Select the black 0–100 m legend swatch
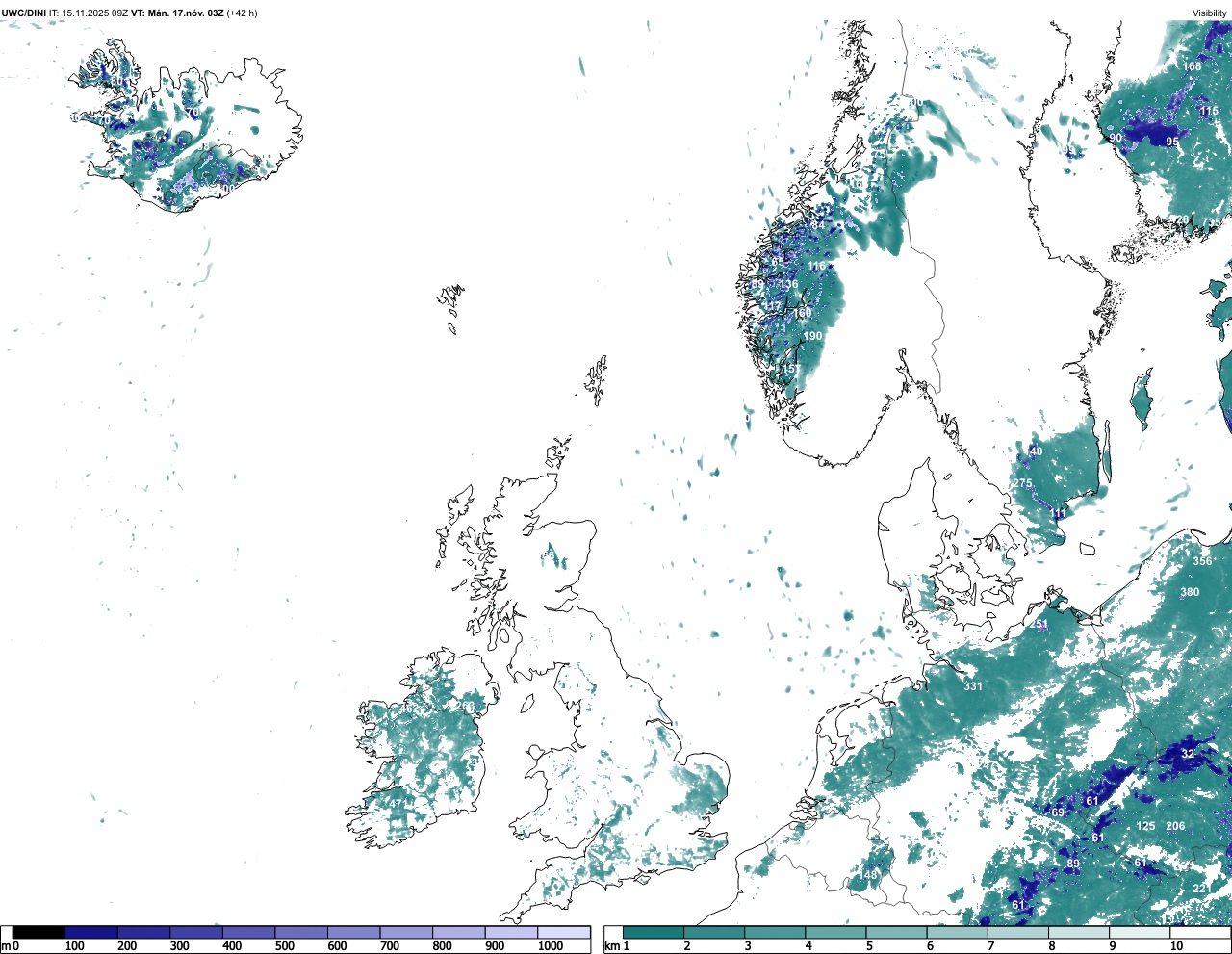 click(38, 933)
